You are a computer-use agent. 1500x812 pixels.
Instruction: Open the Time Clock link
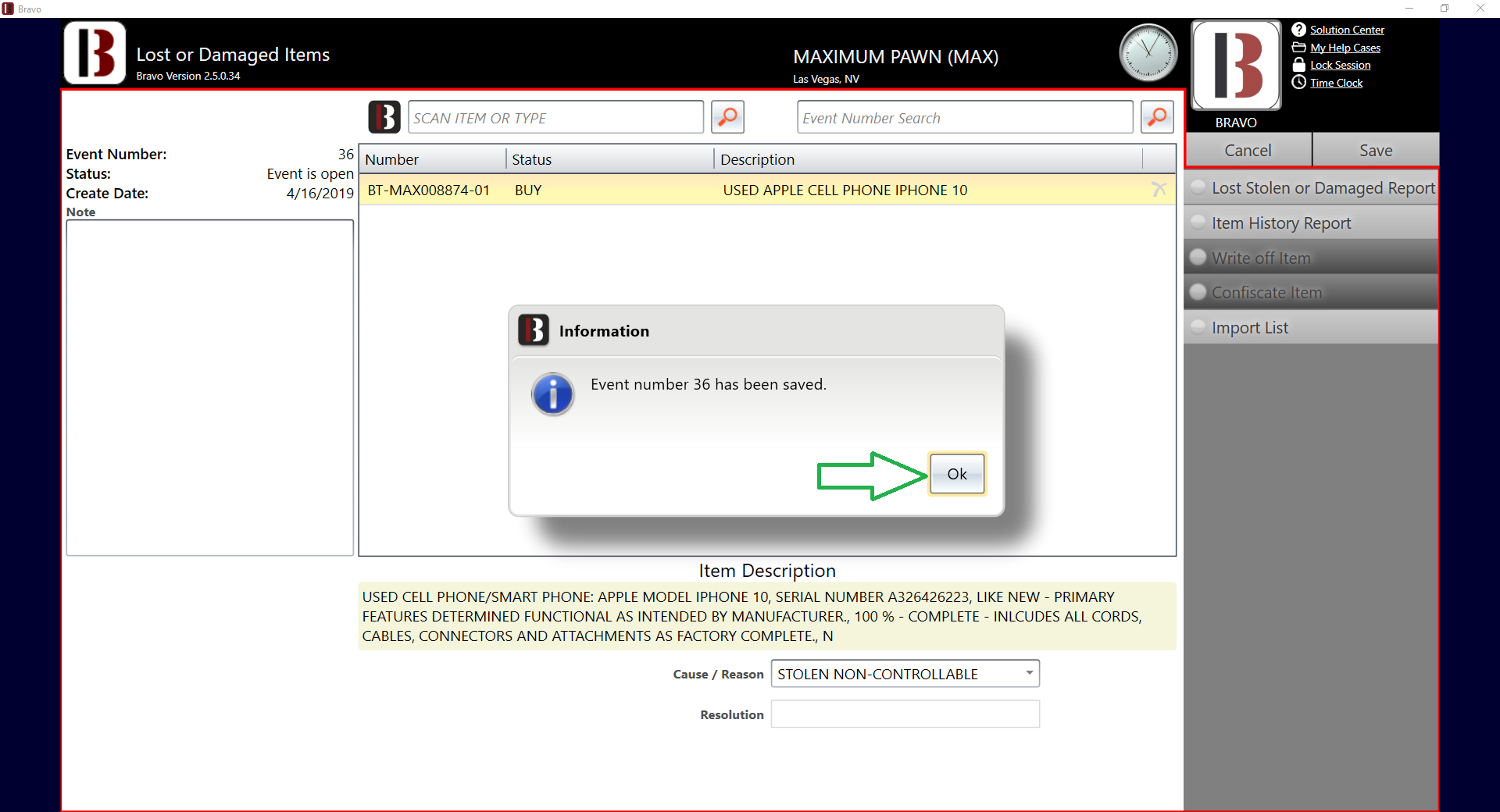(1336, 83)
